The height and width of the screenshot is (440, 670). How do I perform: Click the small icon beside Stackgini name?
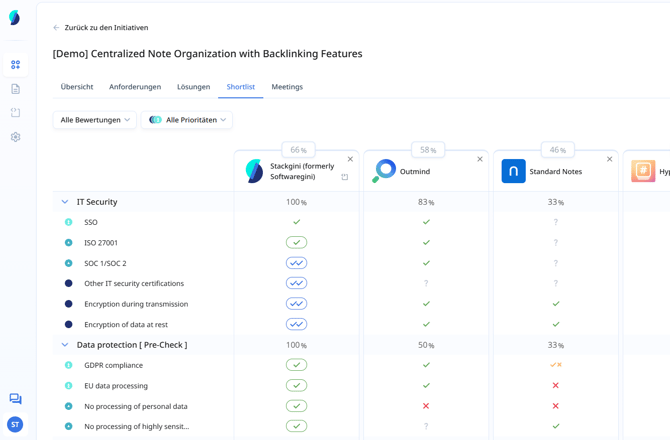click(x=345, y=177)
